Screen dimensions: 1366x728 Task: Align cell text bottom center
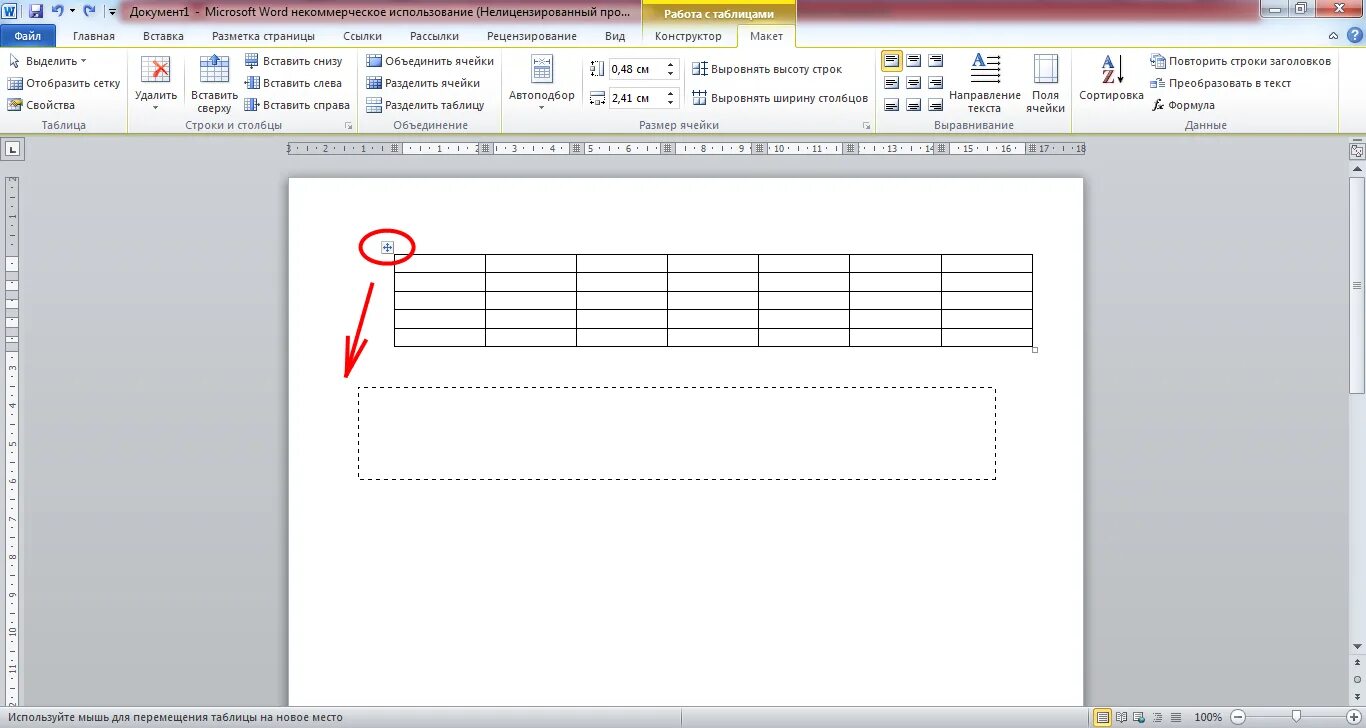coord(913,105)
